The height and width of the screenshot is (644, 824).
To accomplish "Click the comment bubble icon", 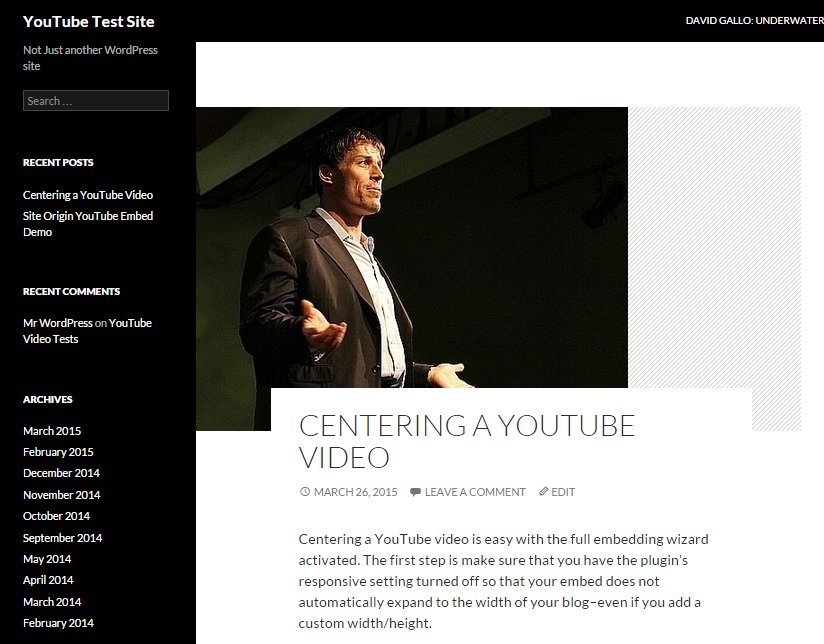I will (x=415, y=492).
